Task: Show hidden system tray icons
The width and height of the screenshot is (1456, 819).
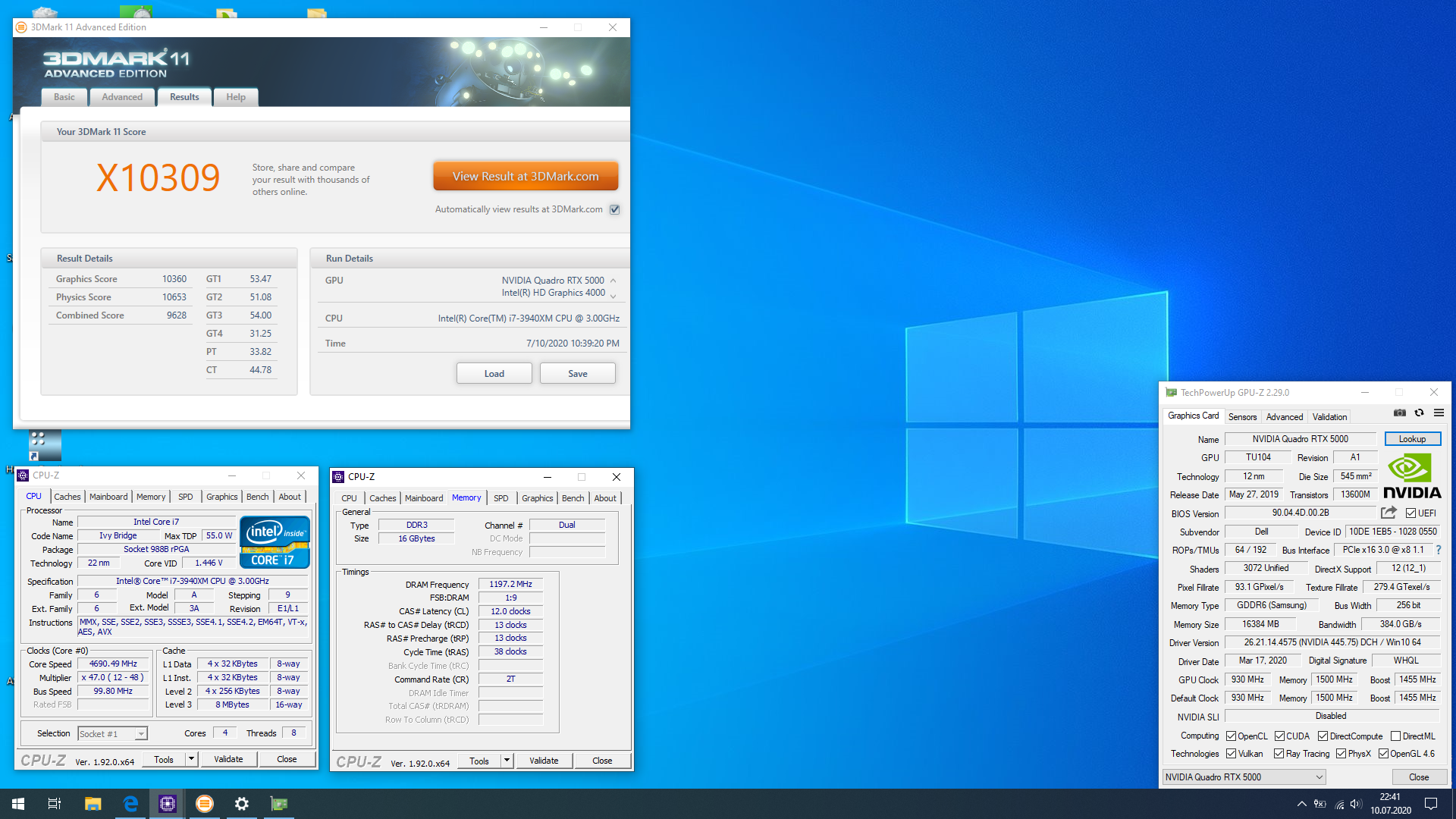Action: pos(1302,804)
